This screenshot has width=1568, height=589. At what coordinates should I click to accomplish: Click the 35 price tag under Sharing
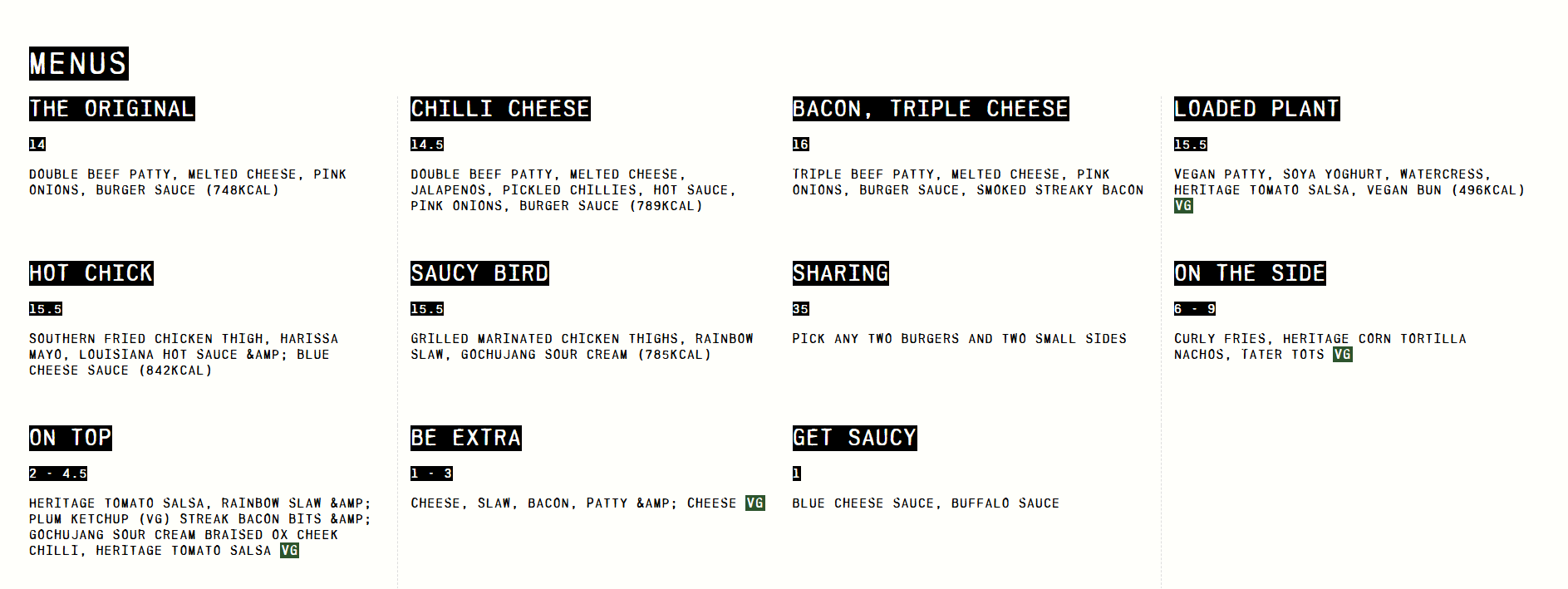tap(800, 309)
